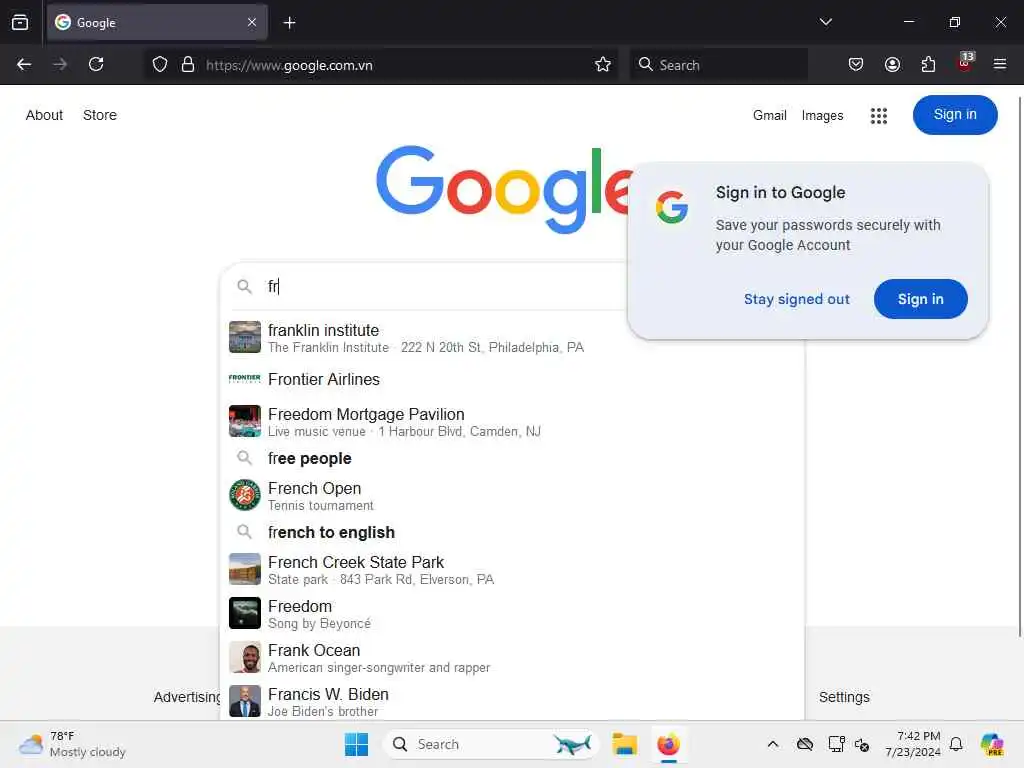
Task: Open the clock showing 7:42 PM
Action: 913,744
